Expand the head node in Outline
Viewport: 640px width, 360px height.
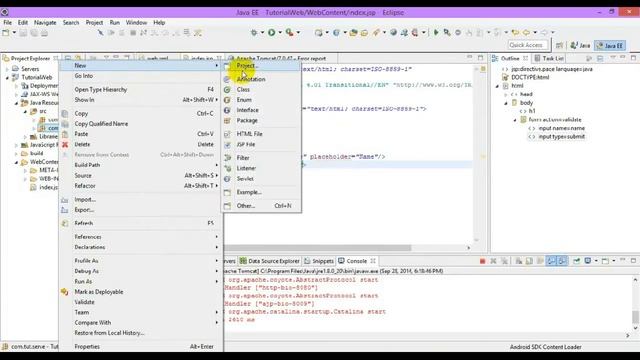pyautogui.click(x=506, y=94)
